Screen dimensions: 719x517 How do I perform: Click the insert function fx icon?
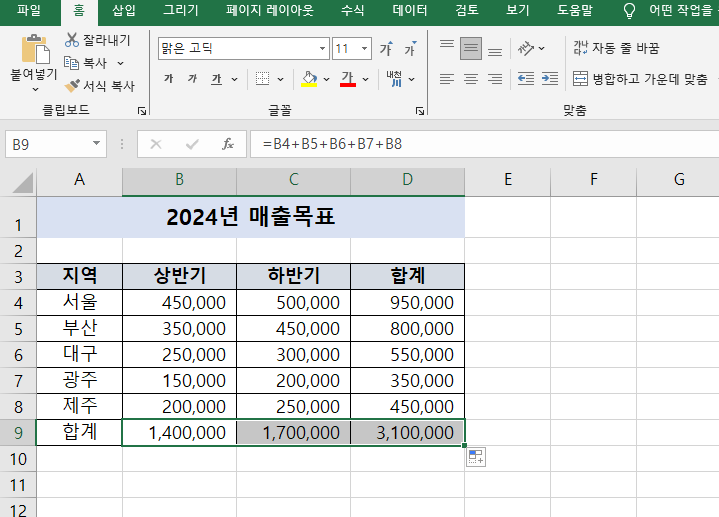(x=228, y=144)
